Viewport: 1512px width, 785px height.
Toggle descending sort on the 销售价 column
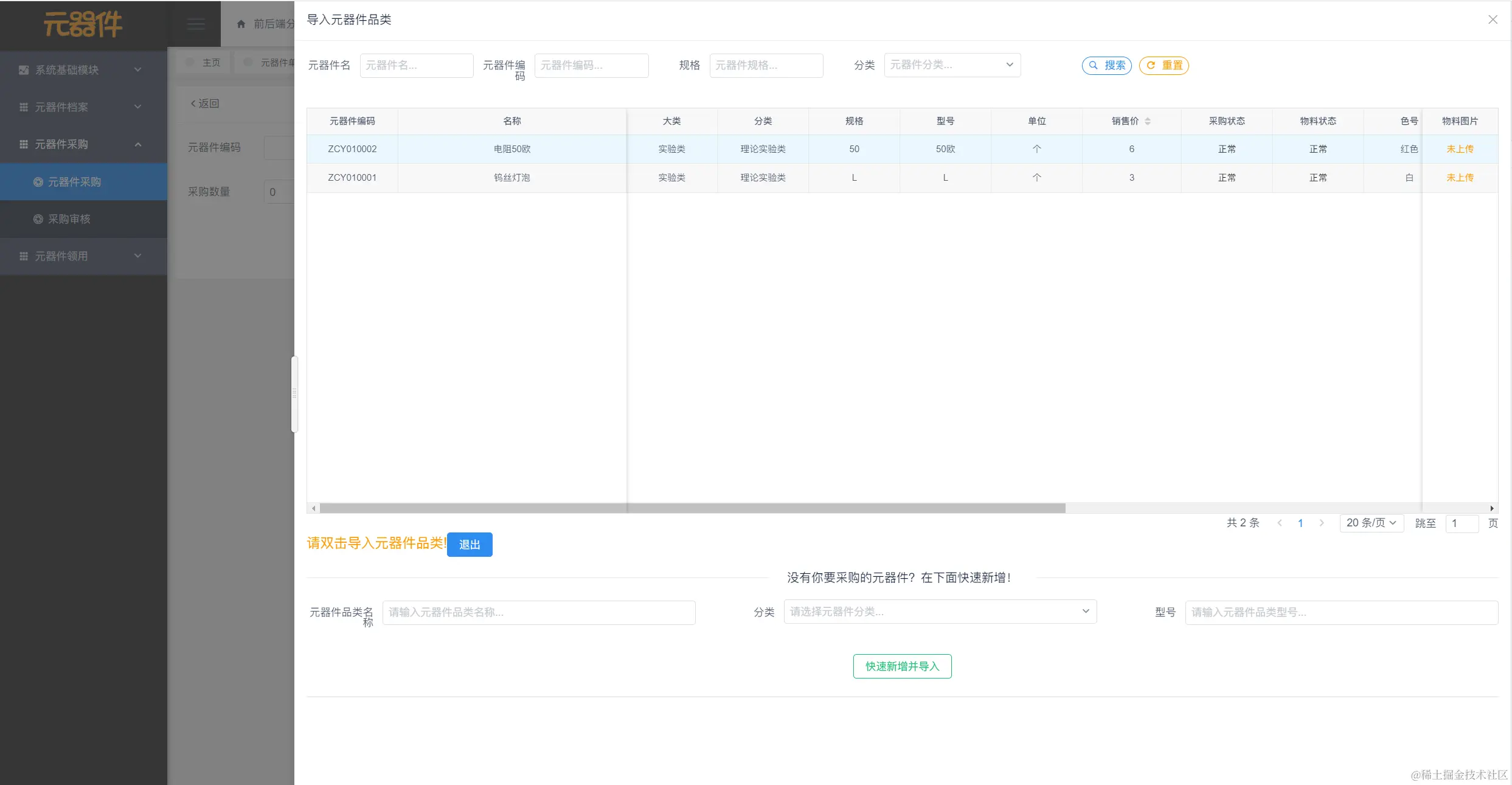coord(1148,124)
